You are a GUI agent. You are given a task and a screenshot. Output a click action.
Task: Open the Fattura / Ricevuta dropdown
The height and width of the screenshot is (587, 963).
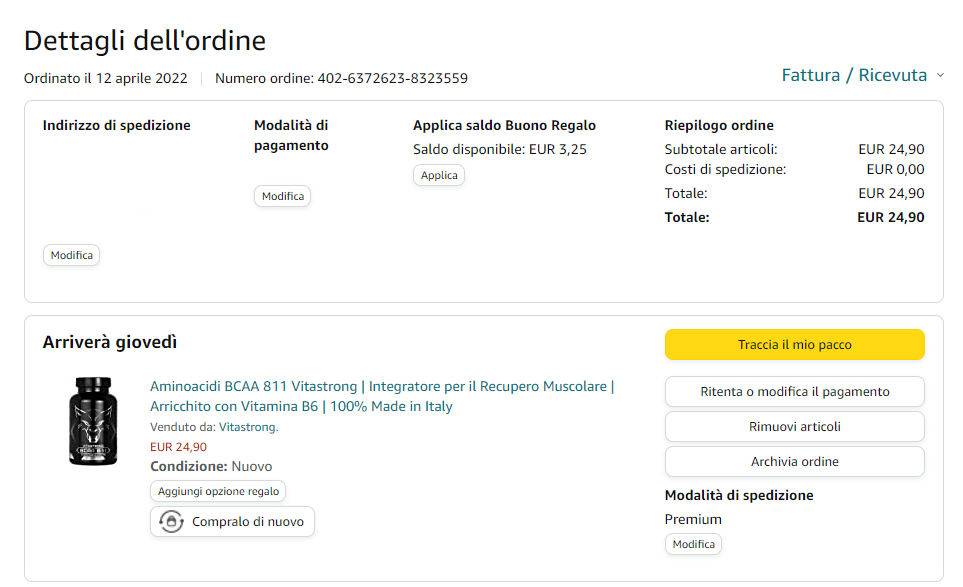pos(854,75)
